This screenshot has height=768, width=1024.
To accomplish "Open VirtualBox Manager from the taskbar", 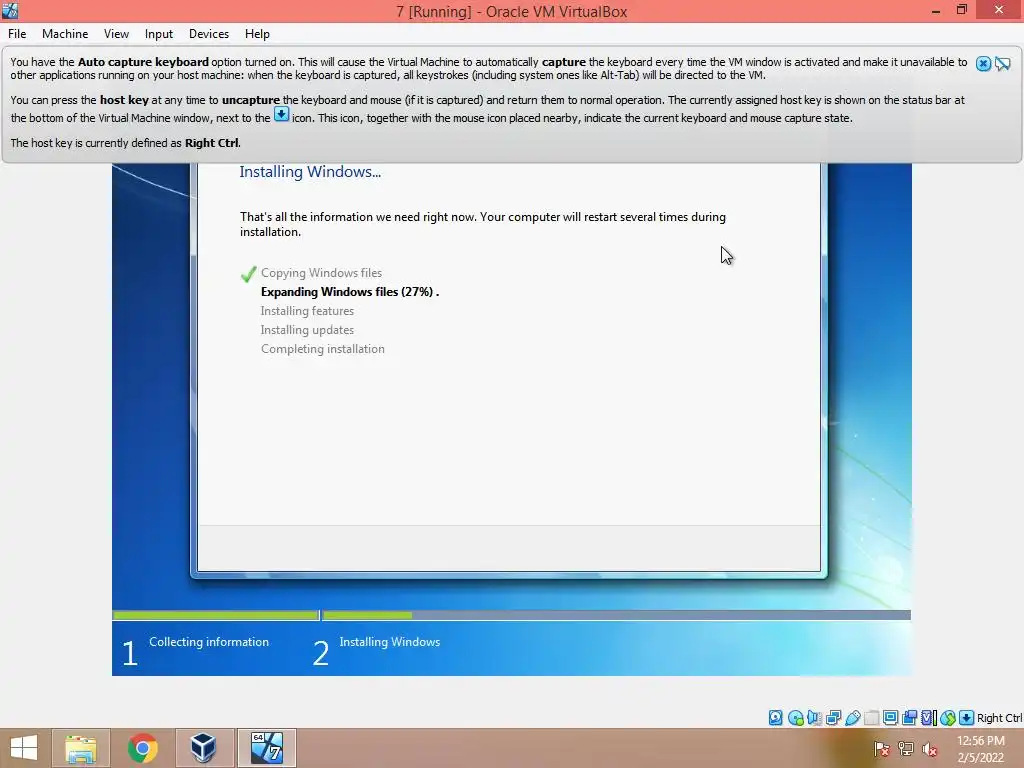I will (x=204, y=748).
